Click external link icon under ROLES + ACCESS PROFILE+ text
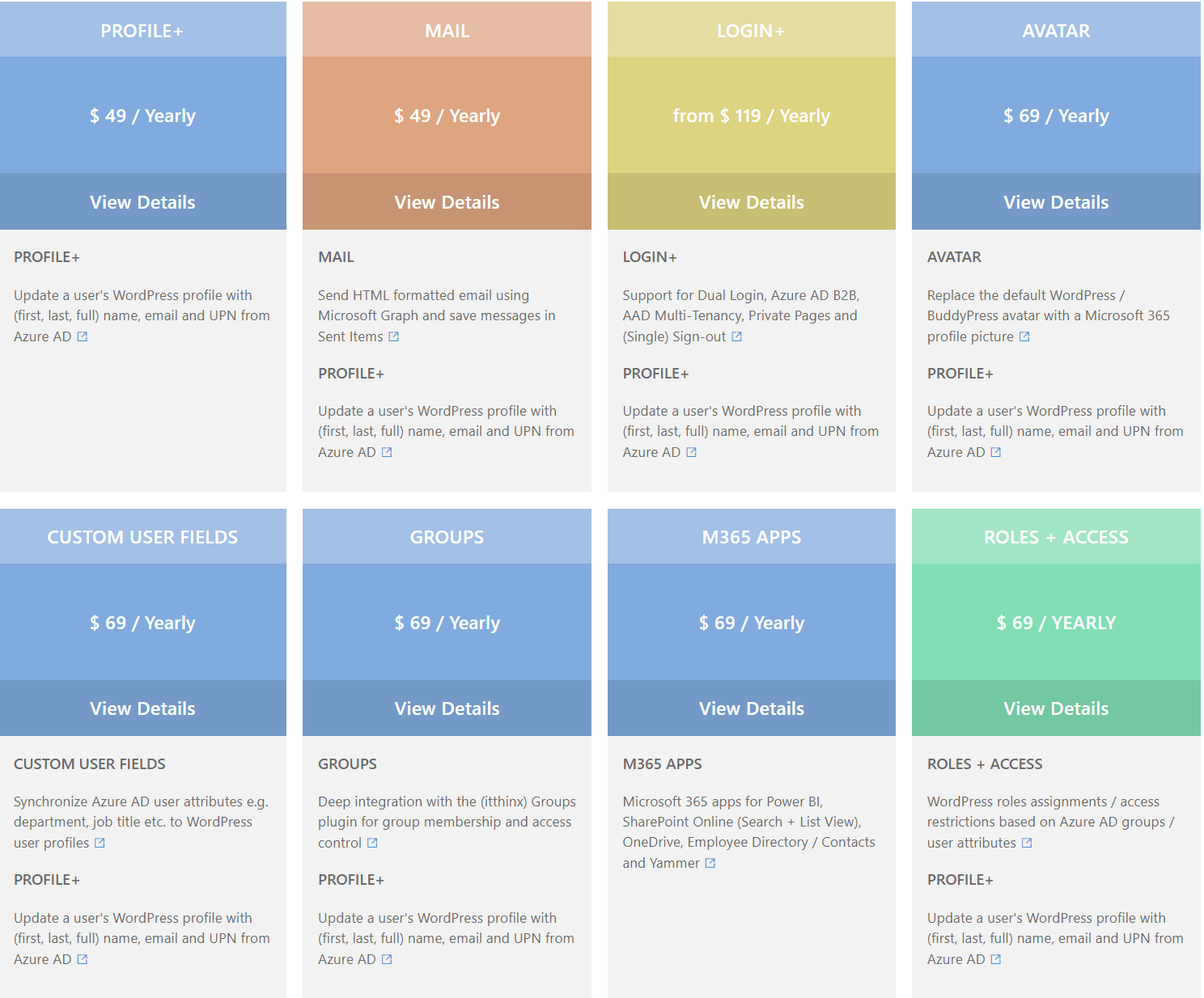Viewport: 1204px width, 998px height. pyautogui.click(x=996, y=960)
